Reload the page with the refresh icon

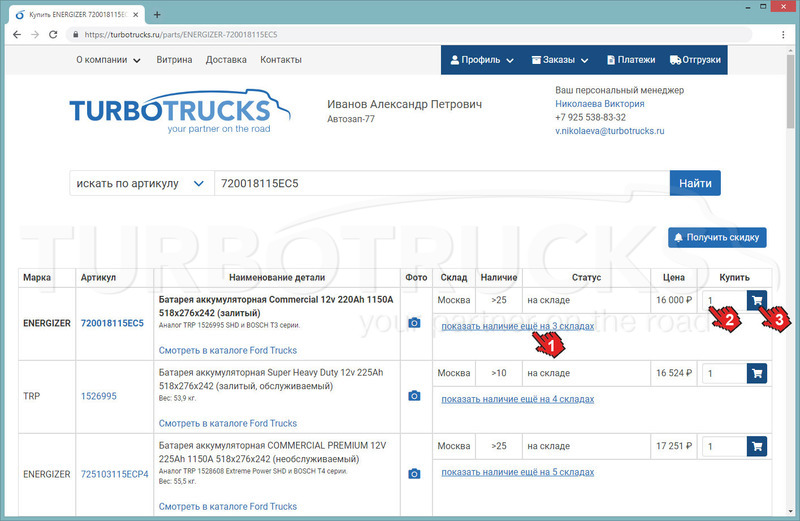click(x=53, y=35)
